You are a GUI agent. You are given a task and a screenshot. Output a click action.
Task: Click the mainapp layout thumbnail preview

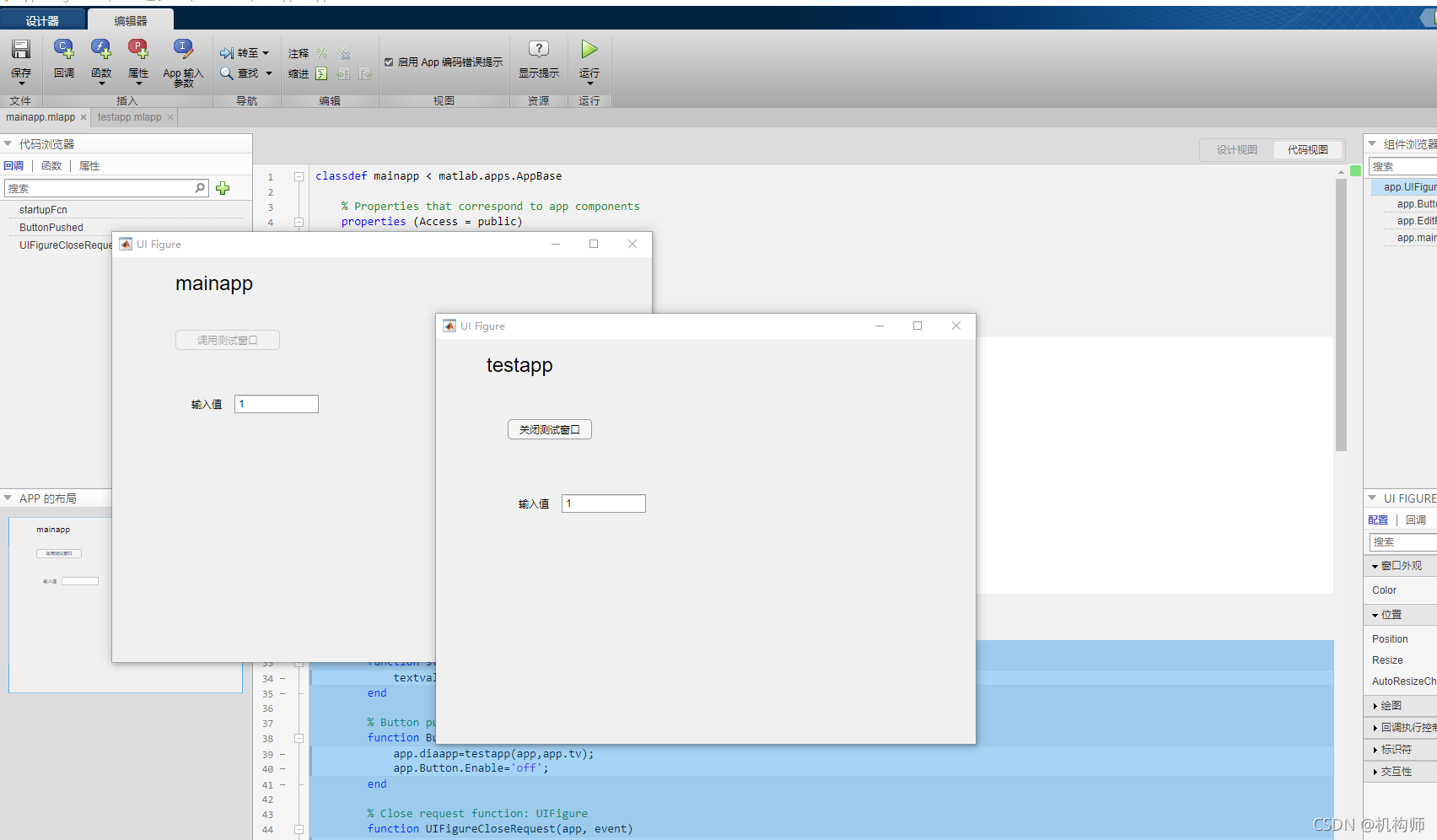pos(60,605)
